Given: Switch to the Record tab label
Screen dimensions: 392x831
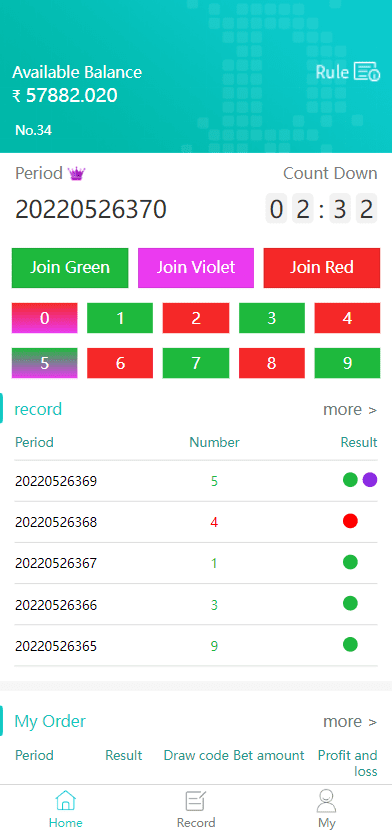Looking at the screenshot, I should 196,823.
